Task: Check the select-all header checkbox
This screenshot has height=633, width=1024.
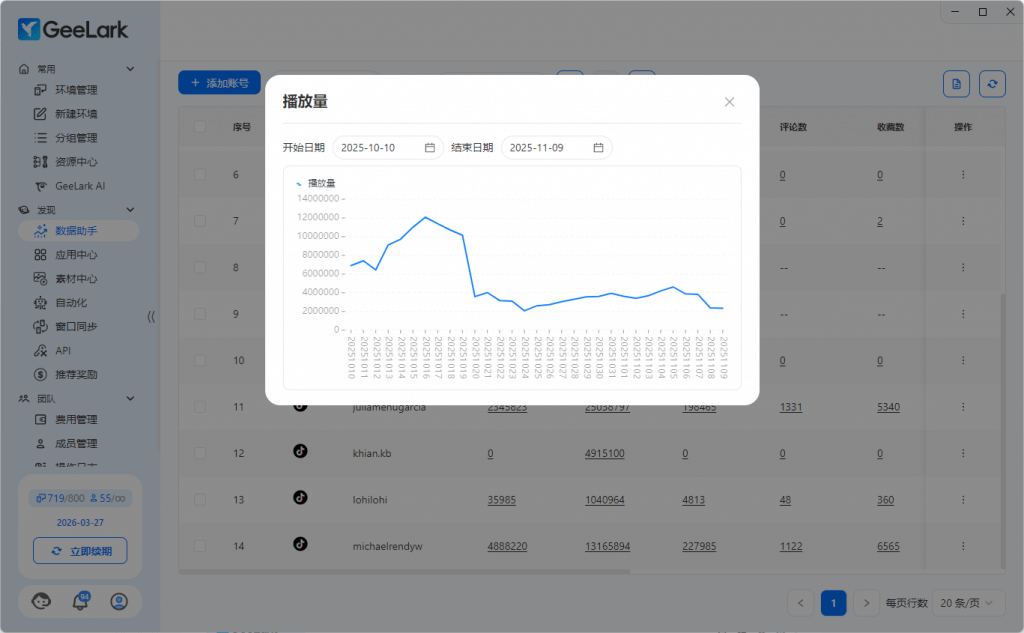Action: coord(200,127)
